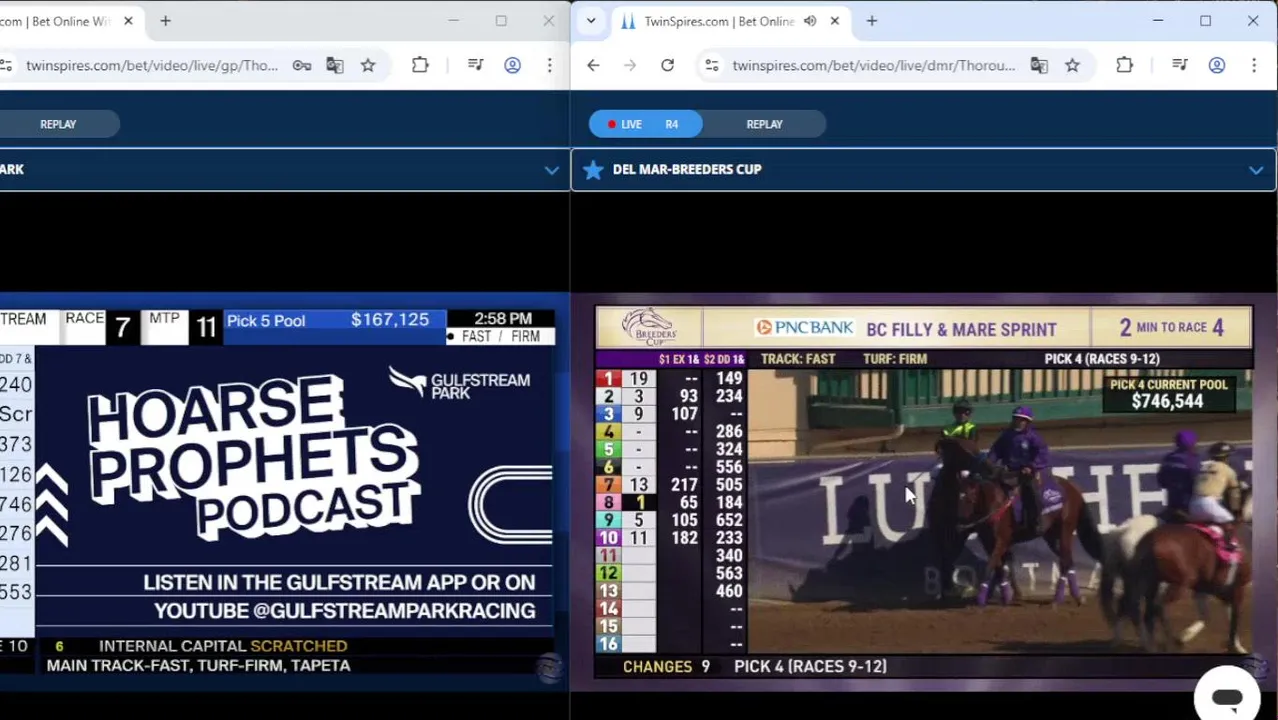Open tab search dropdown in right window

[x=591, y=21]
